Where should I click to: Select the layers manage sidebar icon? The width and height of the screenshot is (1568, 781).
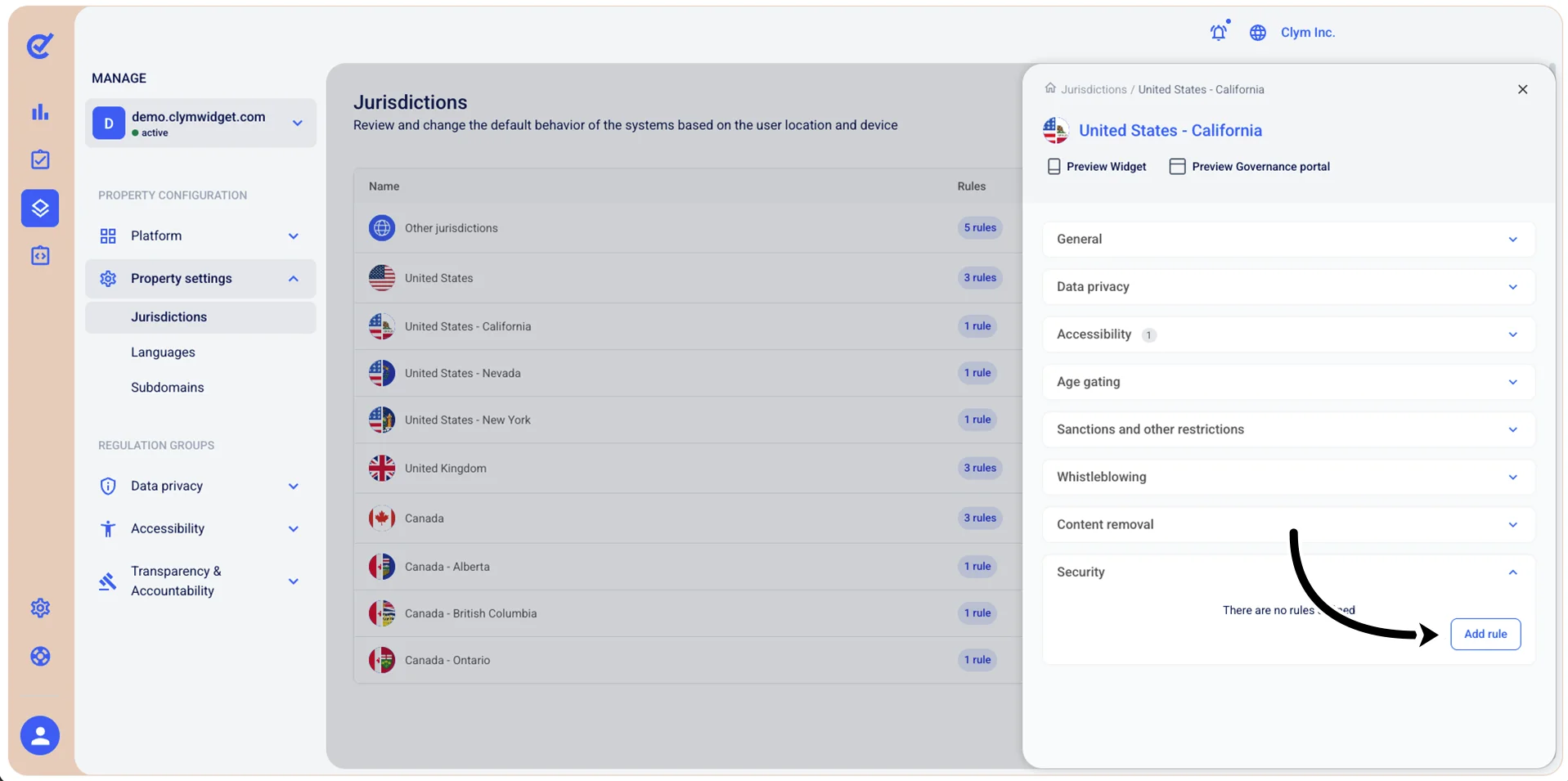point(40,208)
